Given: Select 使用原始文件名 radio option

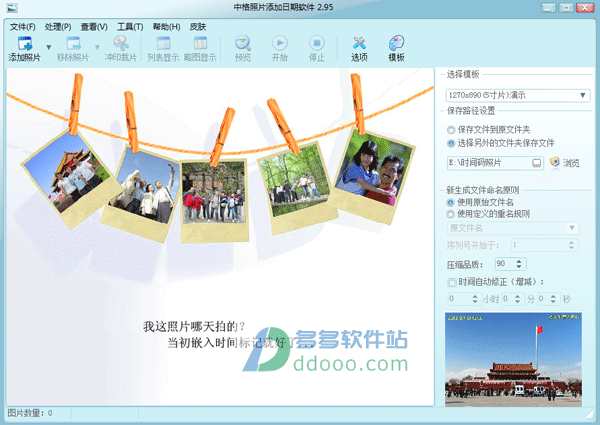Looking at the screenshot, I should tap(450, 202).
